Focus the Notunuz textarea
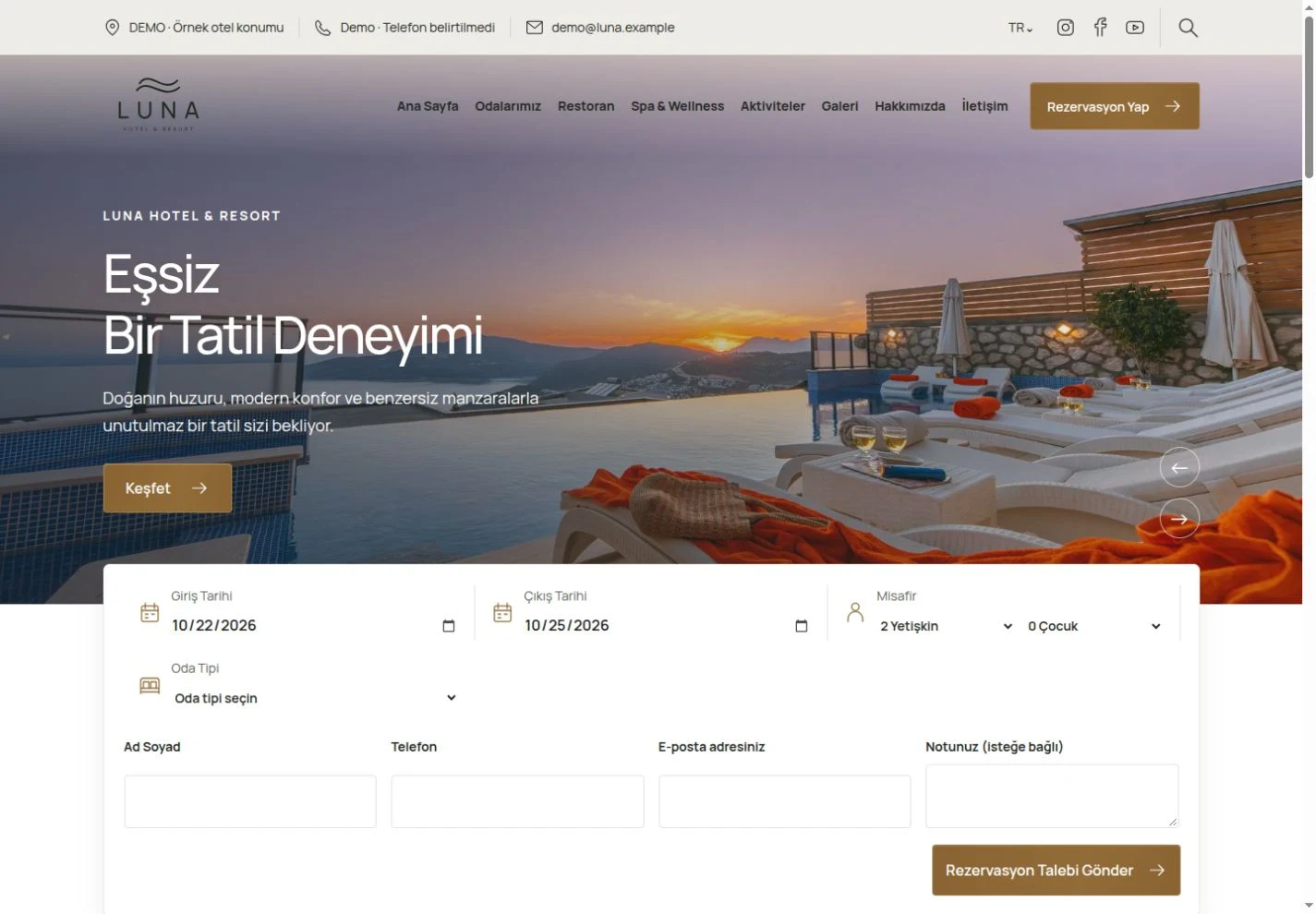Image resolution: width=1316 pixels, height=914 pixels. click(x=1053, y=796)
